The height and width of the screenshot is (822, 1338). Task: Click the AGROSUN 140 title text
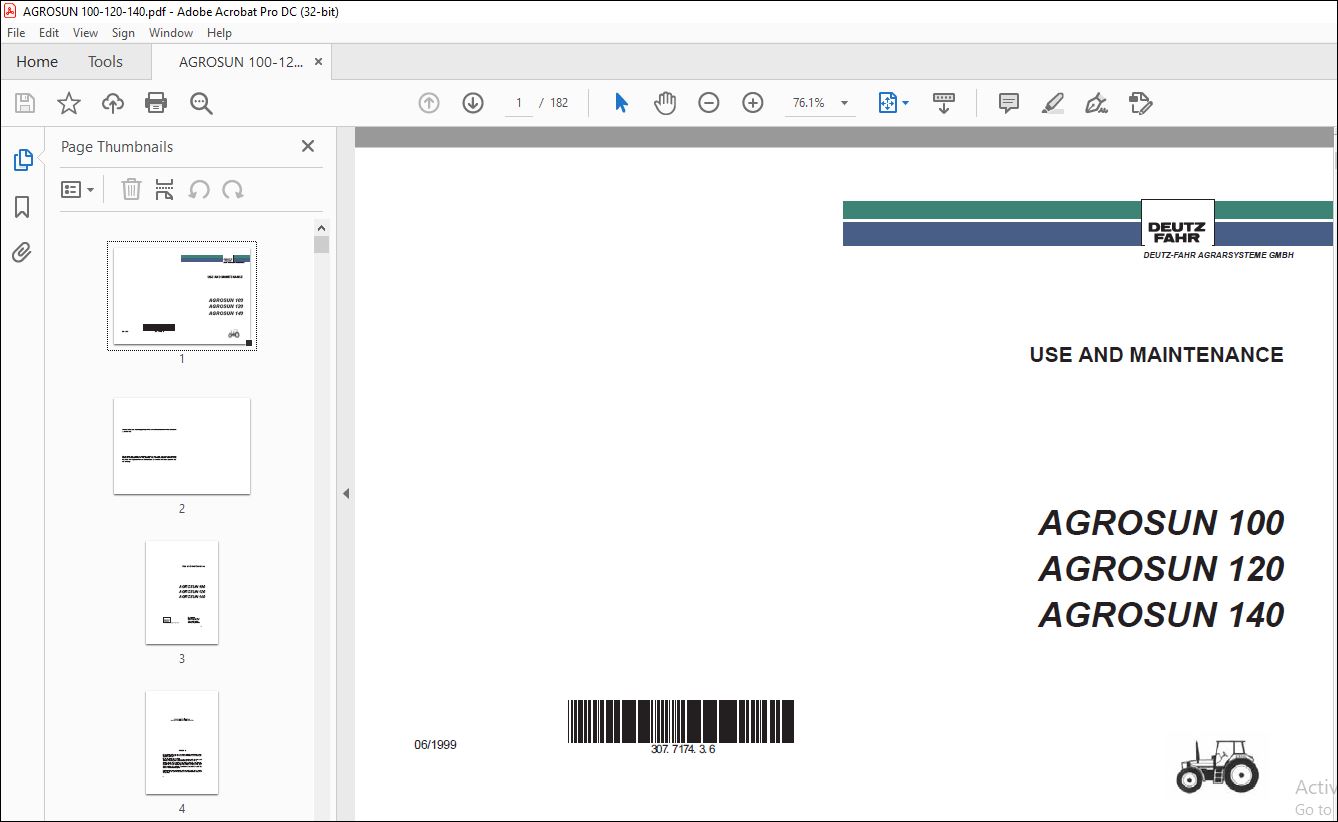click(x=1161, y=614)
